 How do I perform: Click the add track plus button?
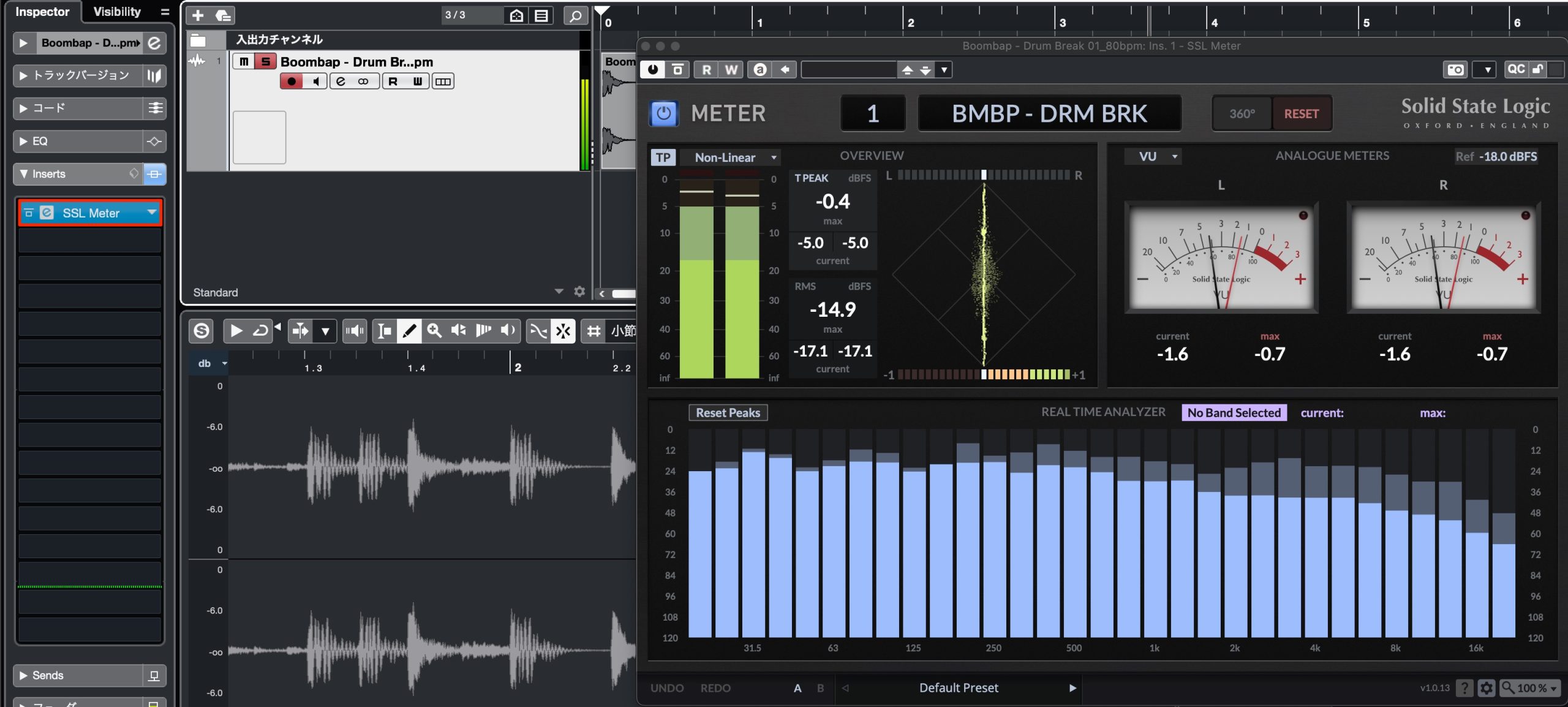click(198, 15)
